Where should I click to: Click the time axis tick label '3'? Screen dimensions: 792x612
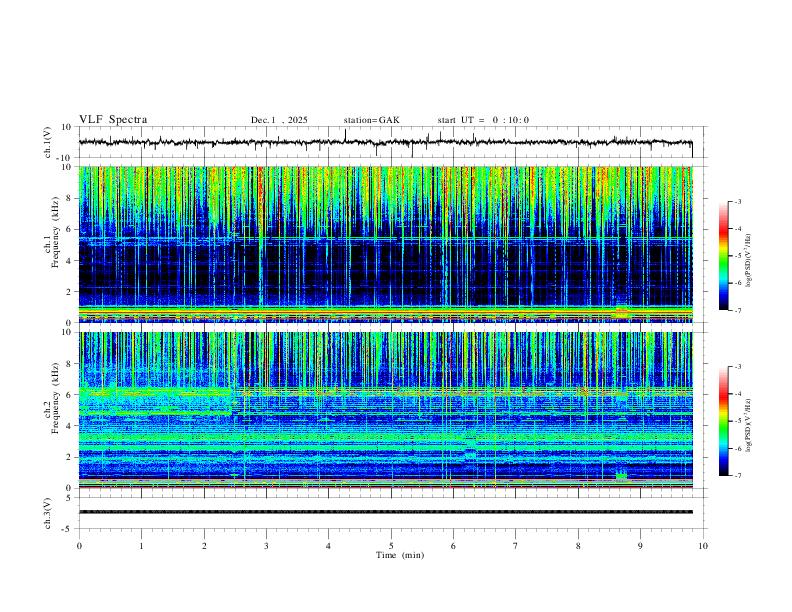[266, 546]
